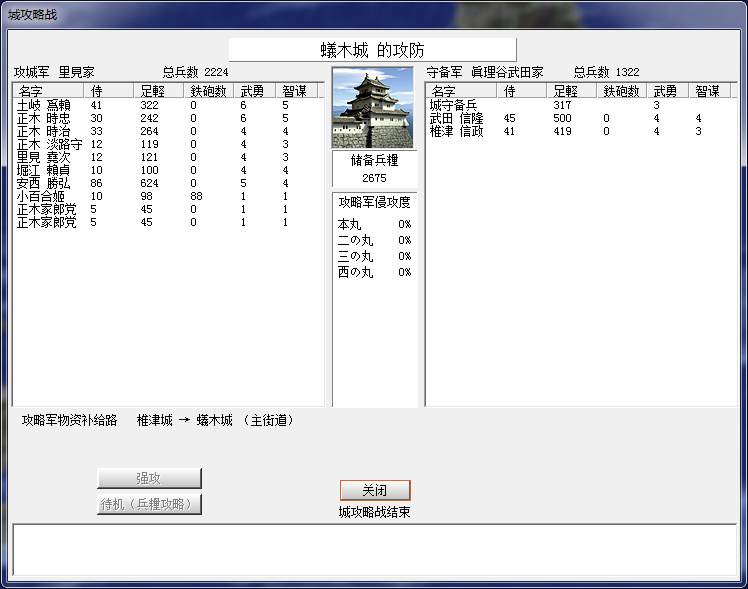Viewport: 748px width, 589px height.
Task: Click the 城攻略战结束 status text
Action: [374, 512]
